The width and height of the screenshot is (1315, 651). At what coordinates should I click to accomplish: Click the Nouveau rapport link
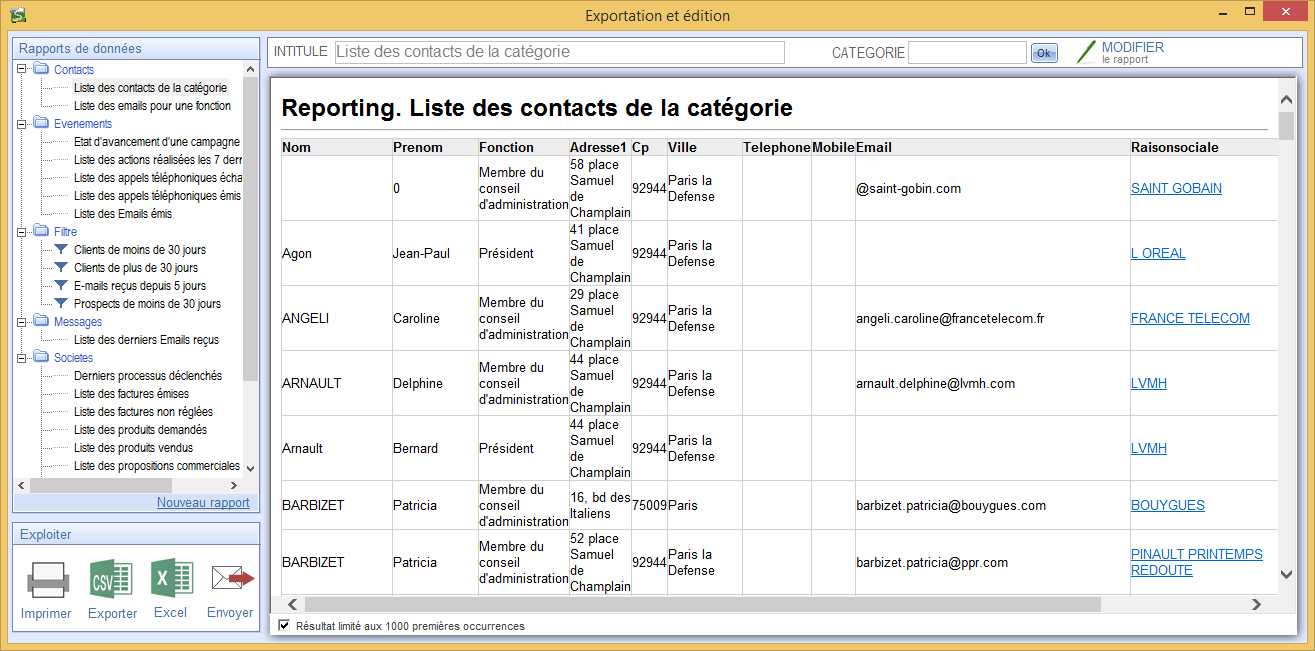click(x=203, y=503)
